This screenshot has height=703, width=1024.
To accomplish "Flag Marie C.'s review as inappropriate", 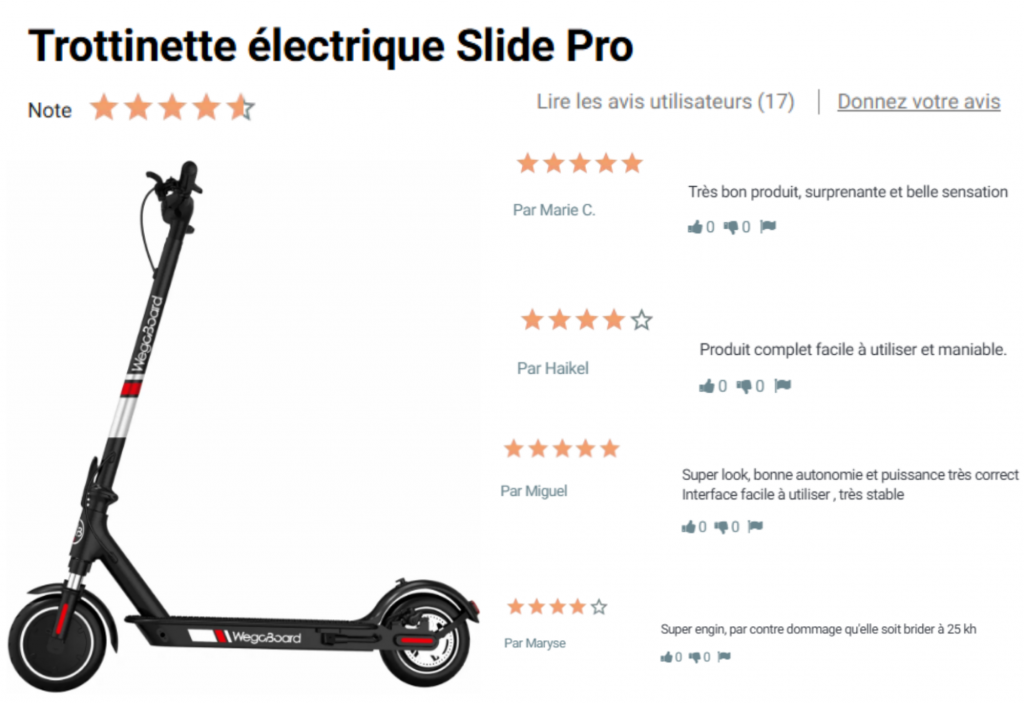I will (768, 226).
